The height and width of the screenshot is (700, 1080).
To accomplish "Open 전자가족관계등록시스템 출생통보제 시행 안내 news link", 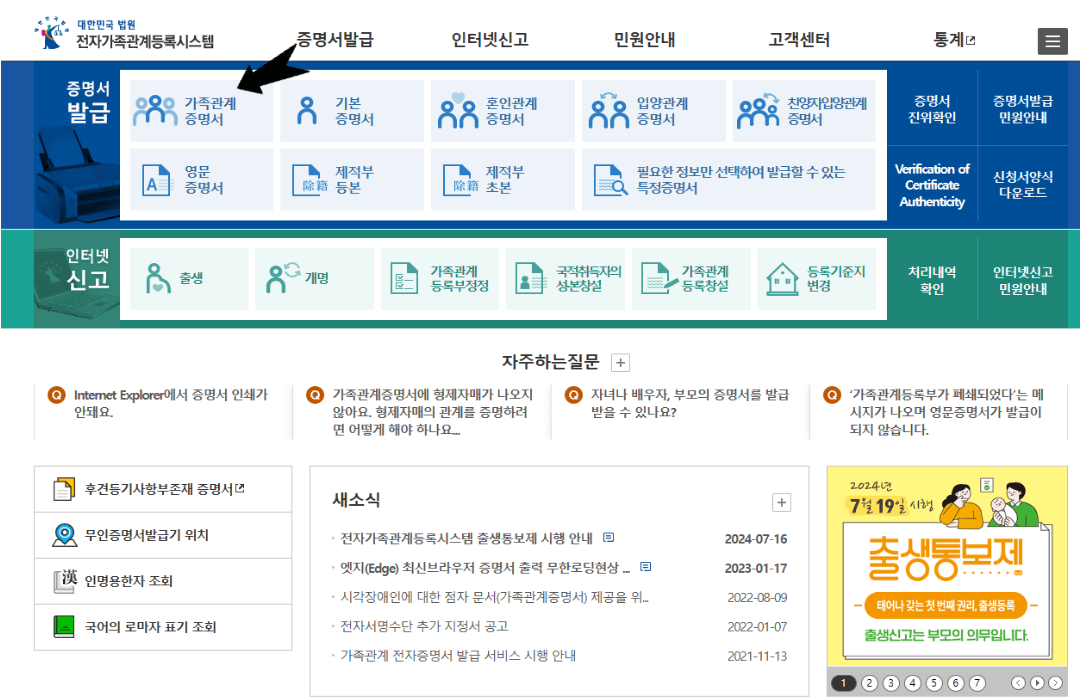I will (468, 538).
